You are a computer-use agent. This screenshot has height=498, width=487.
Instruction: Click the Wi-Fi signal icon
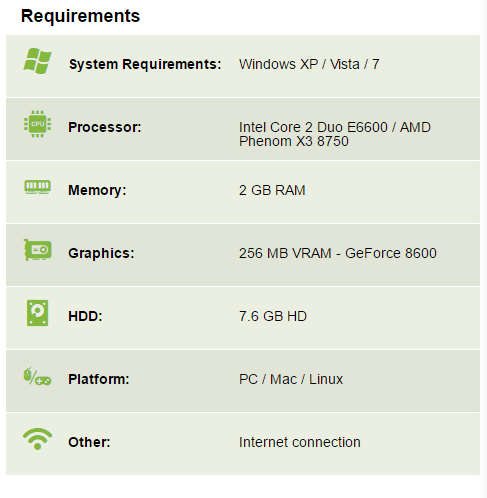click(x=37, y=439)
